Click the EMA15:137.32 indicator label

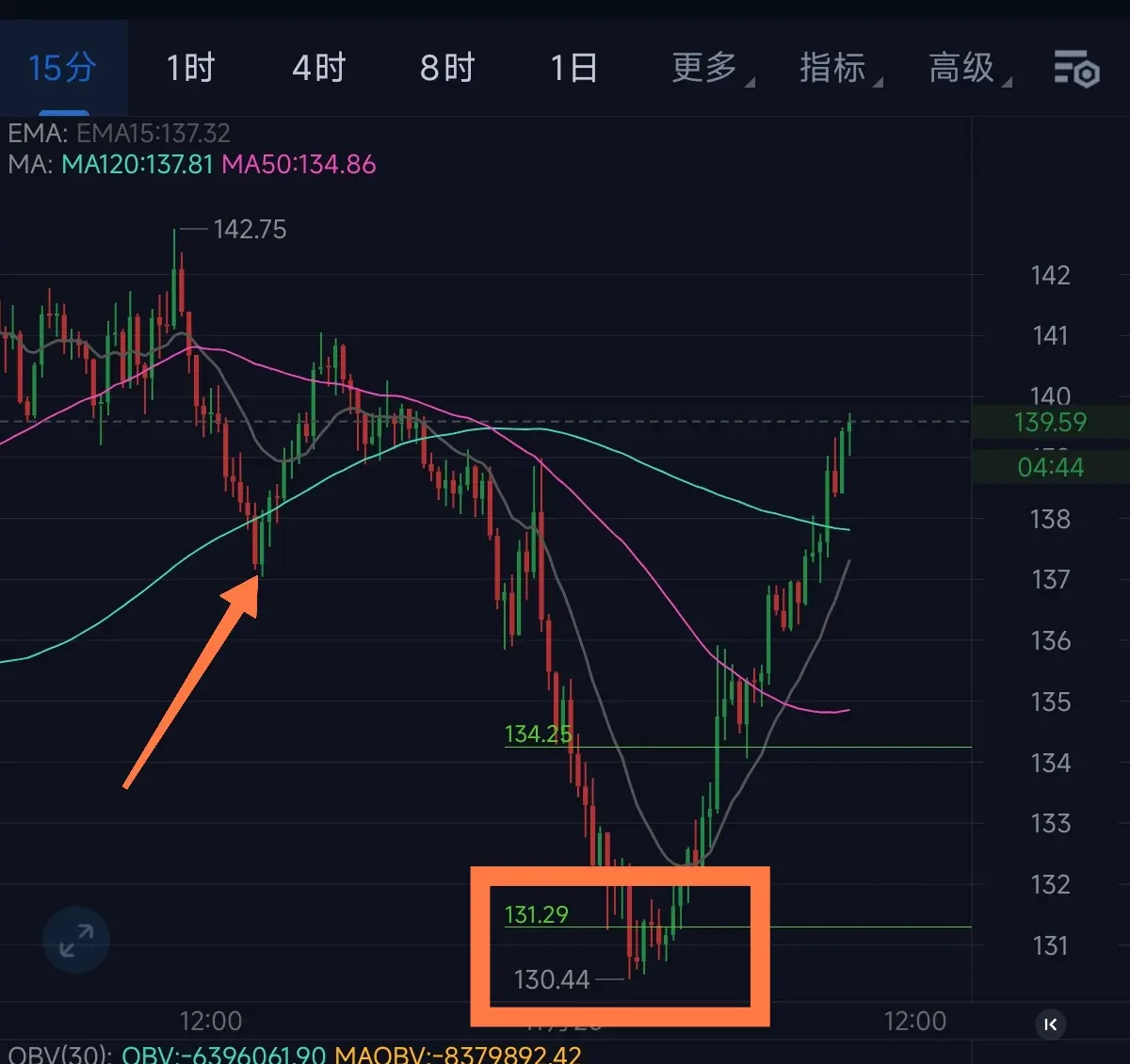coord(153,133)
